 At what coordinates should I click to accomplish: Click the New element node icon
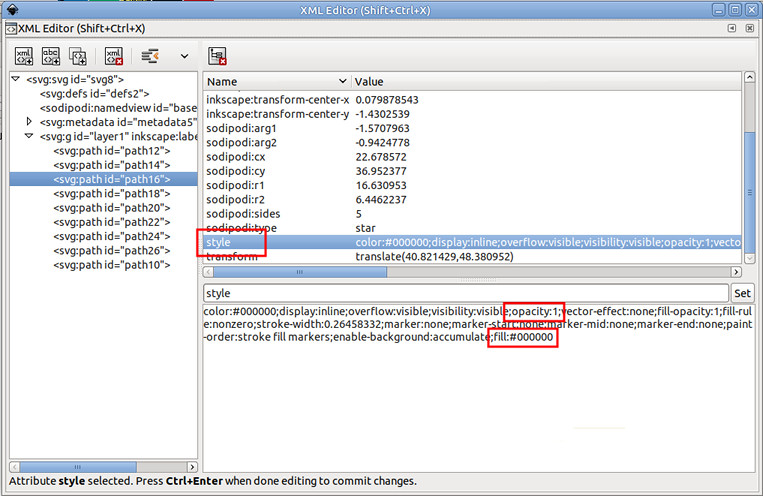tap(24, 56)
